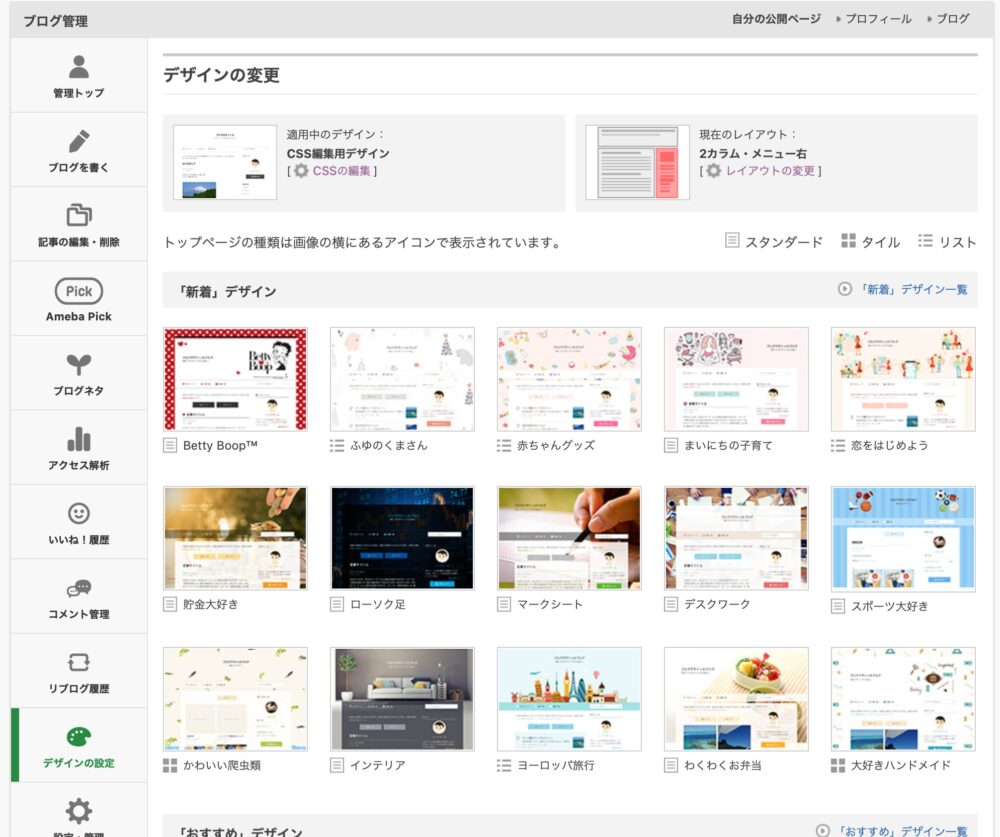Open the レイアウトの変更 link
1000x837 pixels.
[770, 171]
